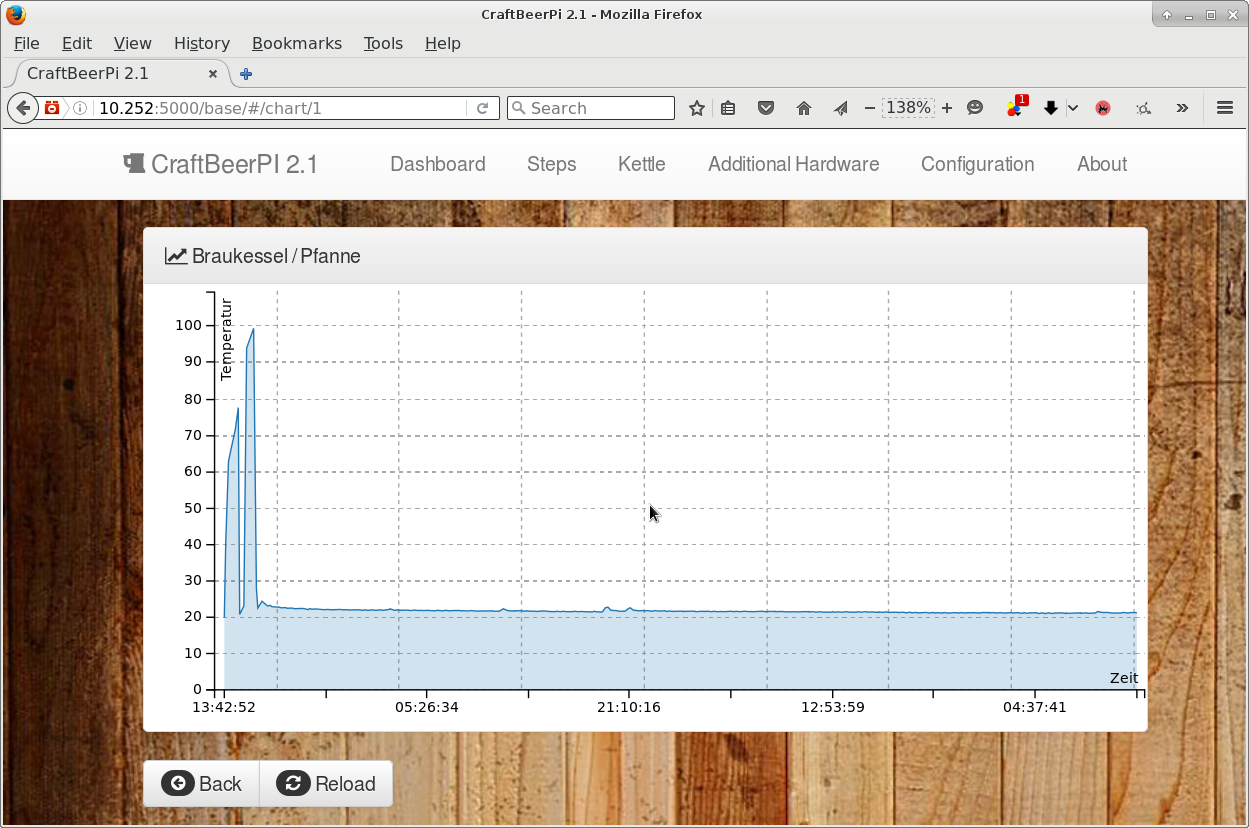Click the Pocket save icon

766,108
